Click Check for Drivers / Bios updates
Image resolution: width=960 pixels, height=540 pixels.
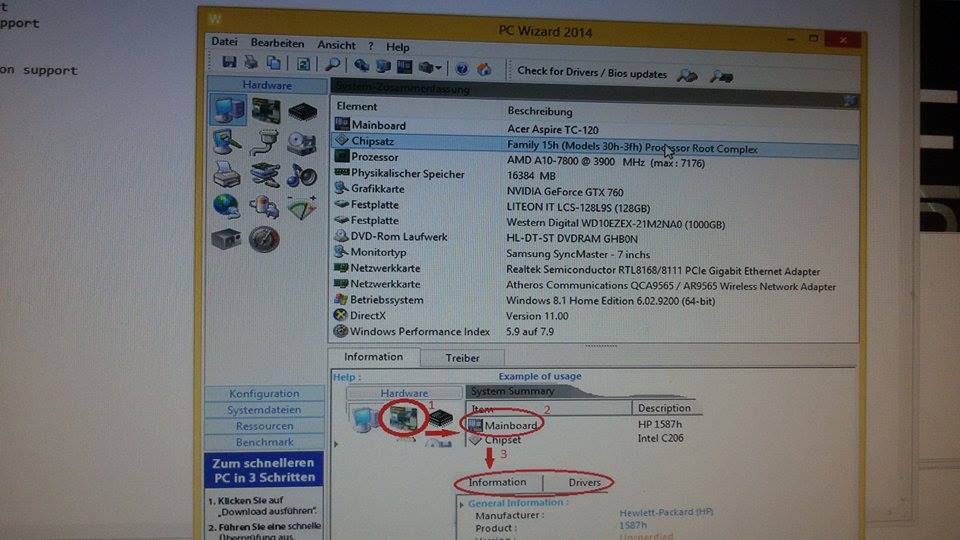tap(592, 72)
